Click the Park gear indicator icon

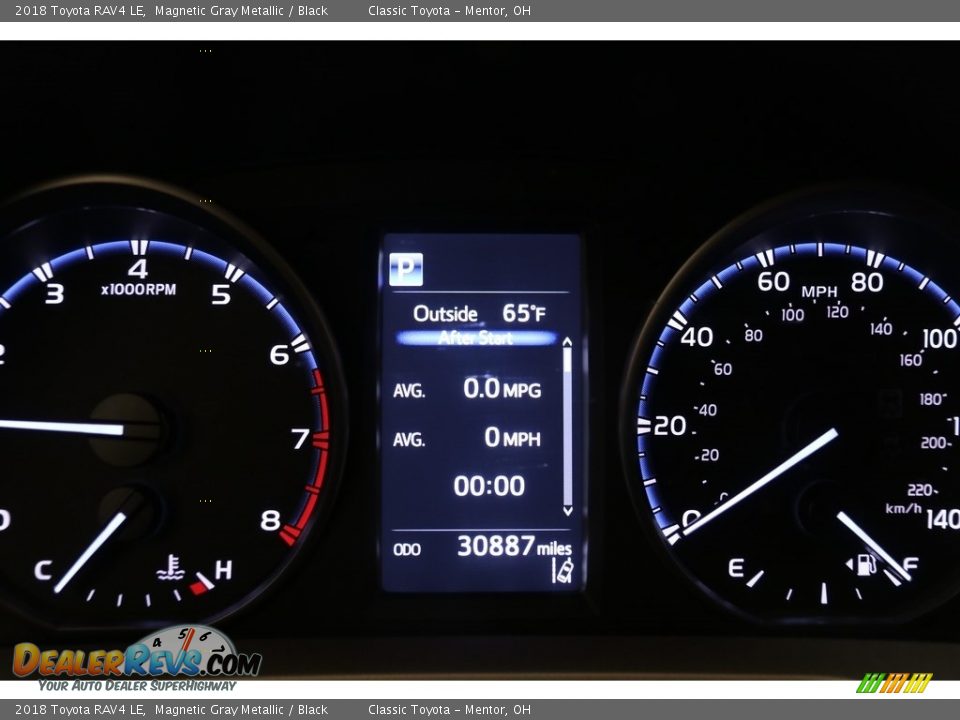pyautogui.click(x=406, y=269)
